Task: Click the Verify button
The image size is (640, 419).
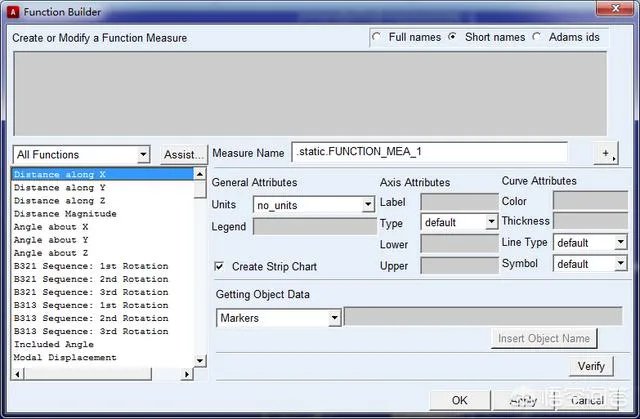Action: [590, 367]
